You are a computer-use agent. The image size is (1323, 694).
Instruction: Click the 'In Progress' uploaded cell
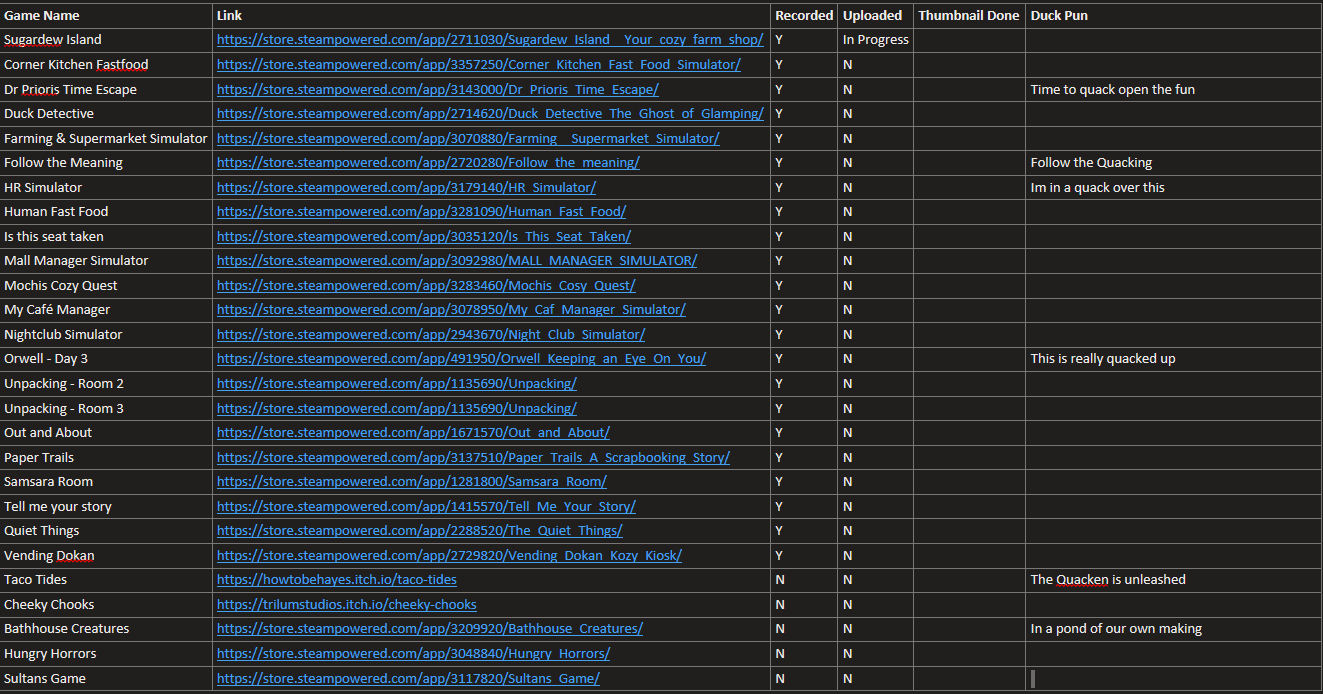pos(875,40)
